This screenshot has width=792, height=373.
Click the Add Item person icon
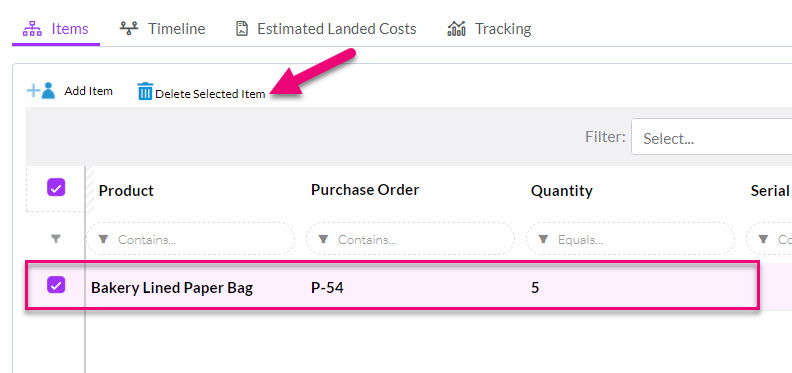(x=41, y=91)
